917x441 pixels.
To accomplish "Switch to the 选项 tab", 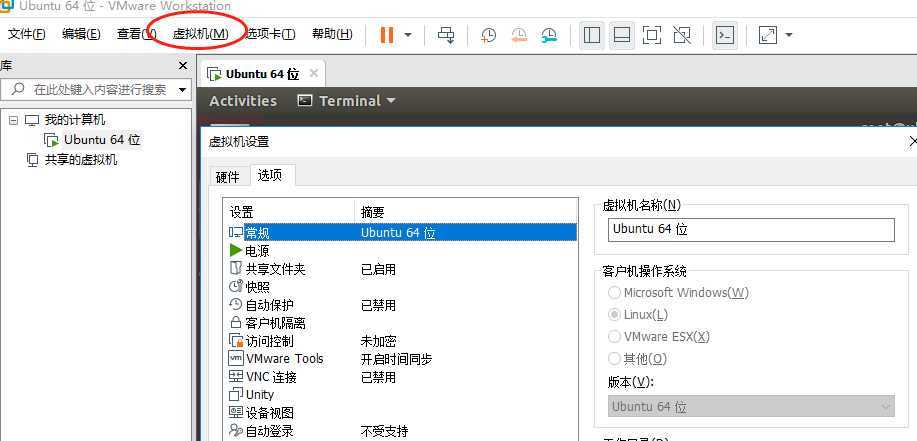I will click(270, 175).
